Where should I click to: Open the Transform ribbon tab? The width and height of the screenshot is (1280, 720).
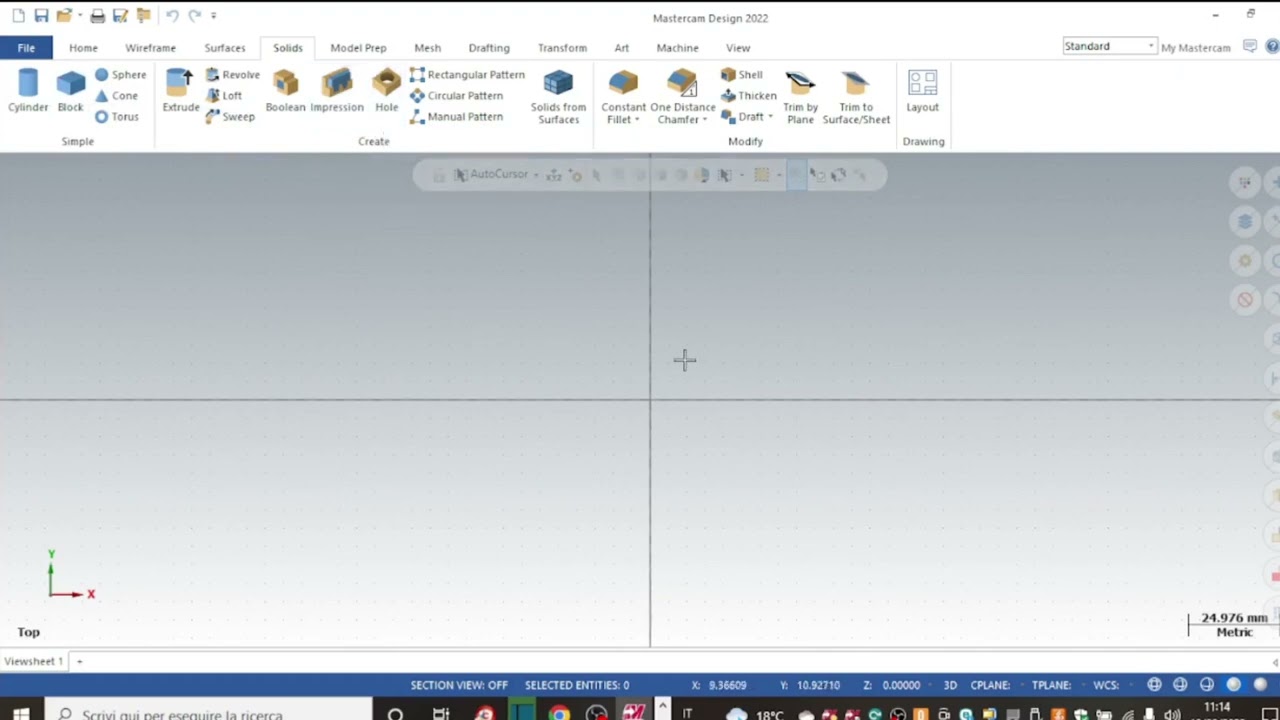point(562,48)
